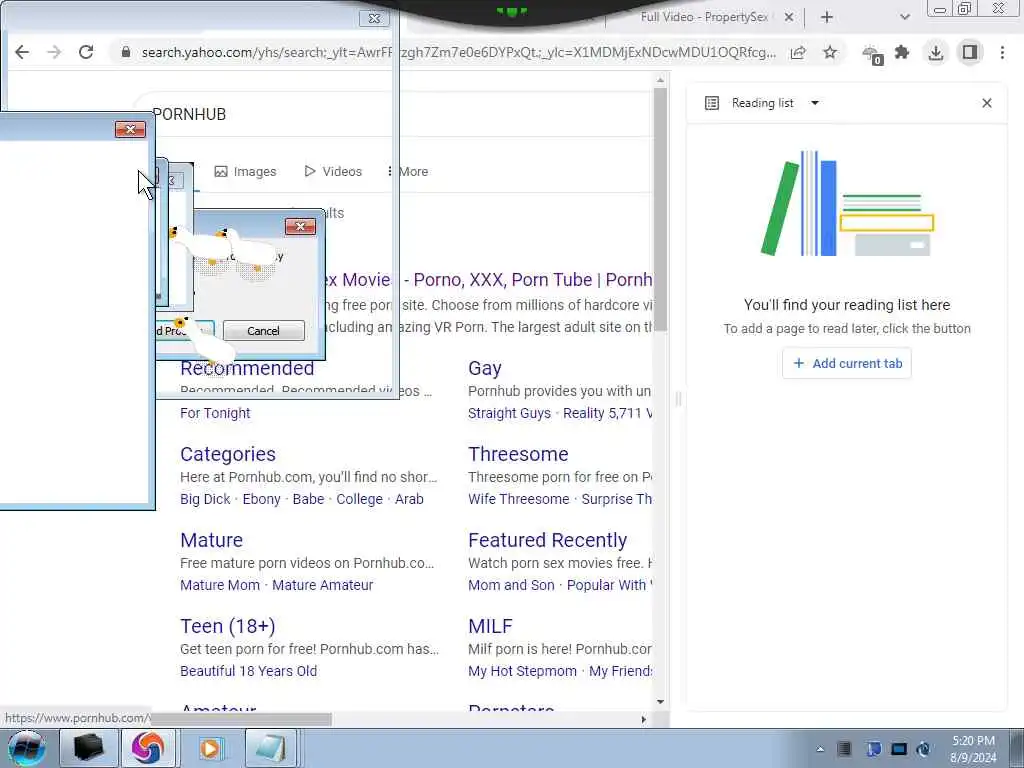Toggle the side panel icon
The image size is (1024, 768).
(x=970, y=52)
